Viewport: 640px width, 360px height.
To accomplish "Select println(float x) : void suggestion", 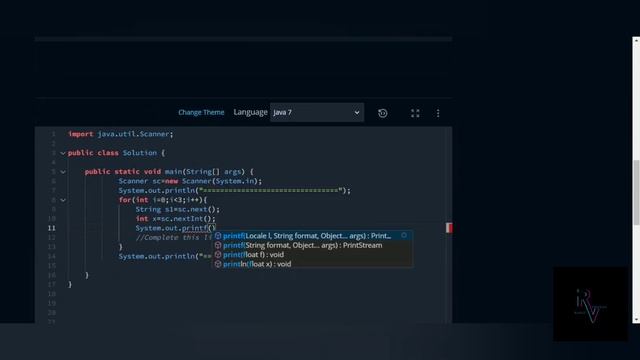I will (x=312, y=264).
